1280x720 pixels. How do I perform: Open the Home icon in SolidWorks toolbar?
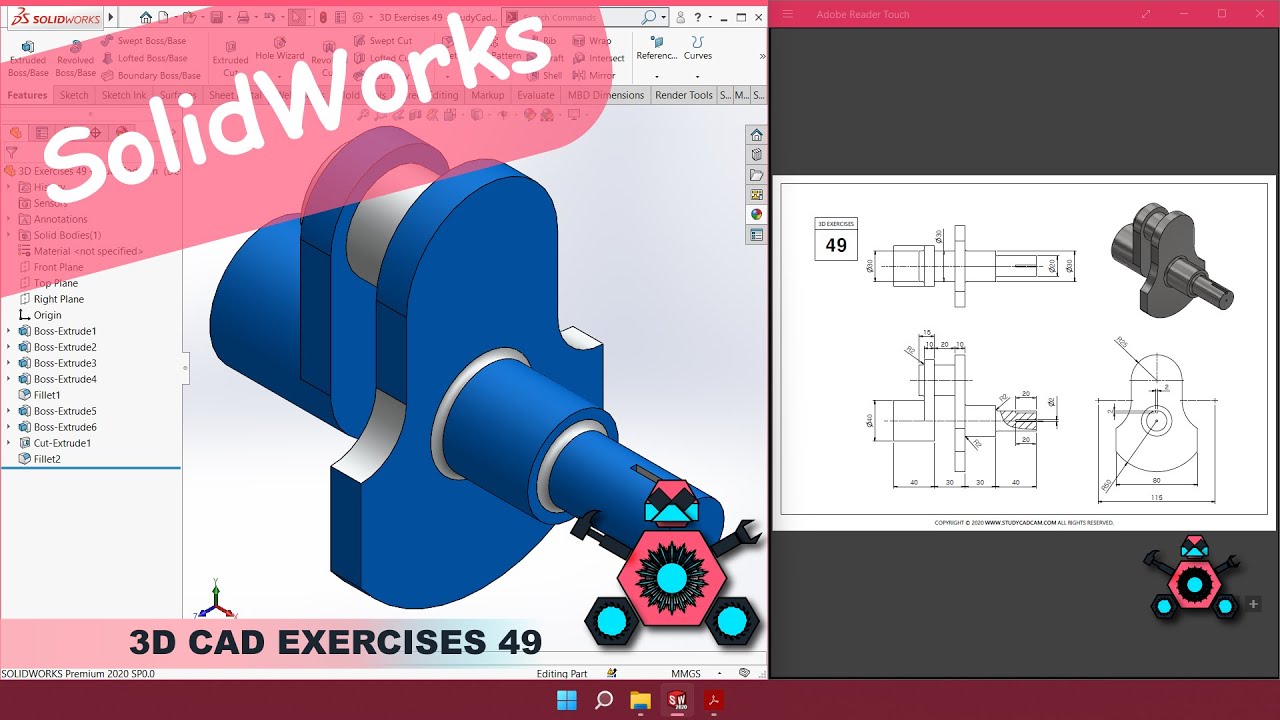click(x=146, y=17)
